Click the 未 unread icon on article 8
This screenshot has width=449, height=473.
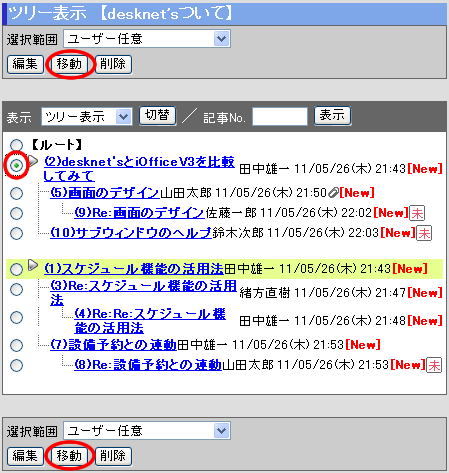pyautogui.click(x=434, y=365)
